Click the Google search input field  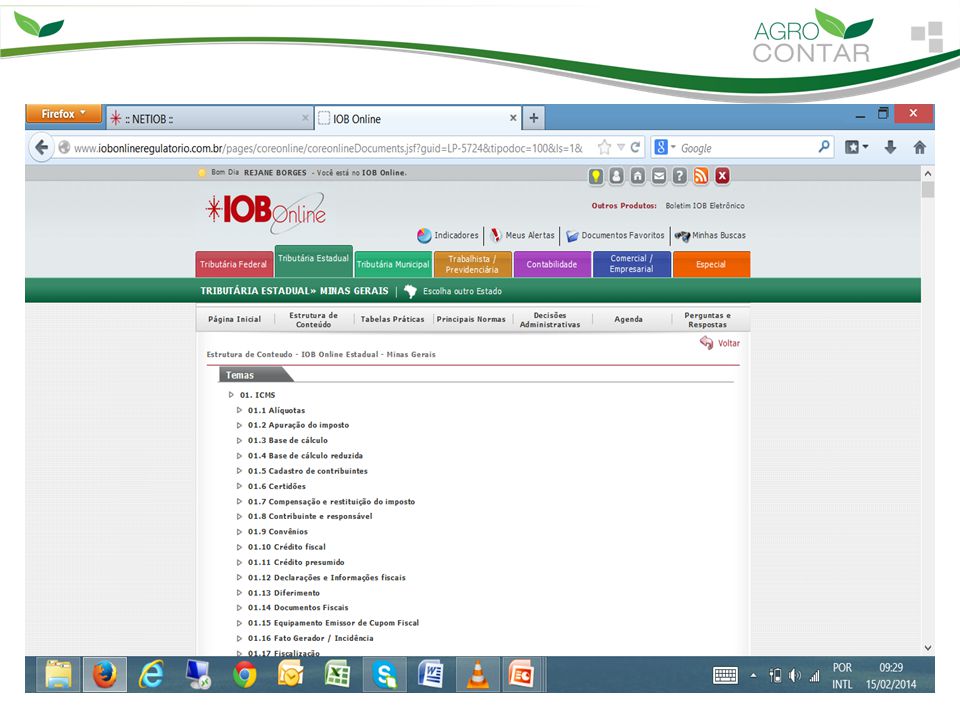[747, 148]
